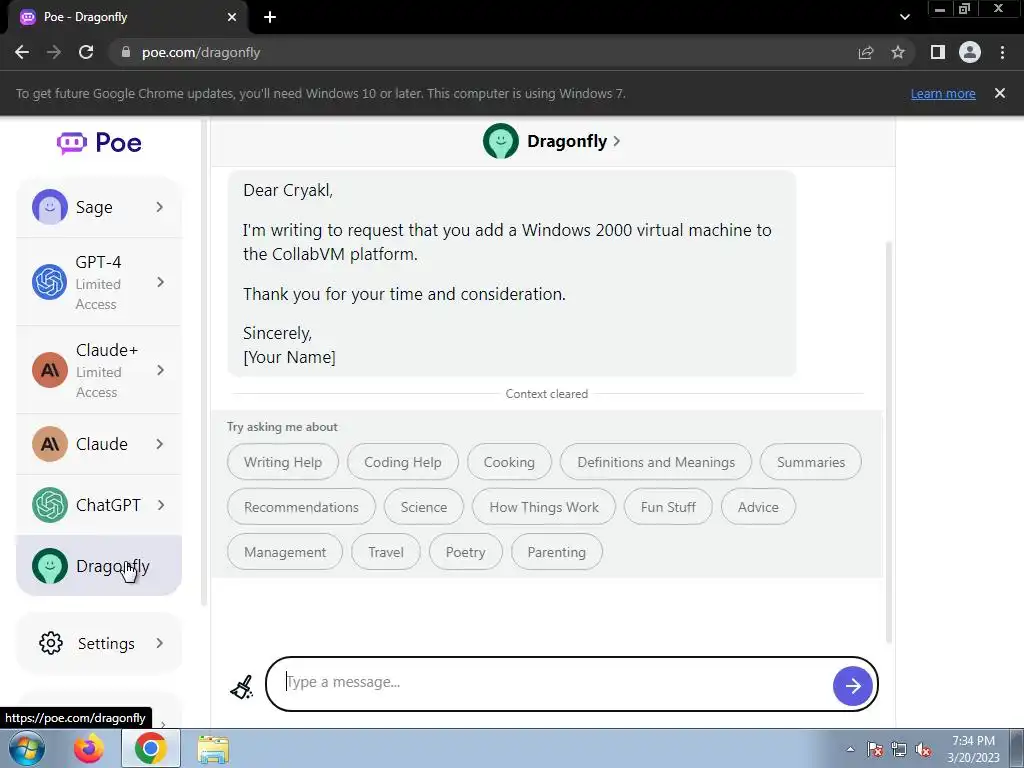The width and height of the screenshot is (1024, 768).
Task: Reload the page
Action: coord(86,52)
